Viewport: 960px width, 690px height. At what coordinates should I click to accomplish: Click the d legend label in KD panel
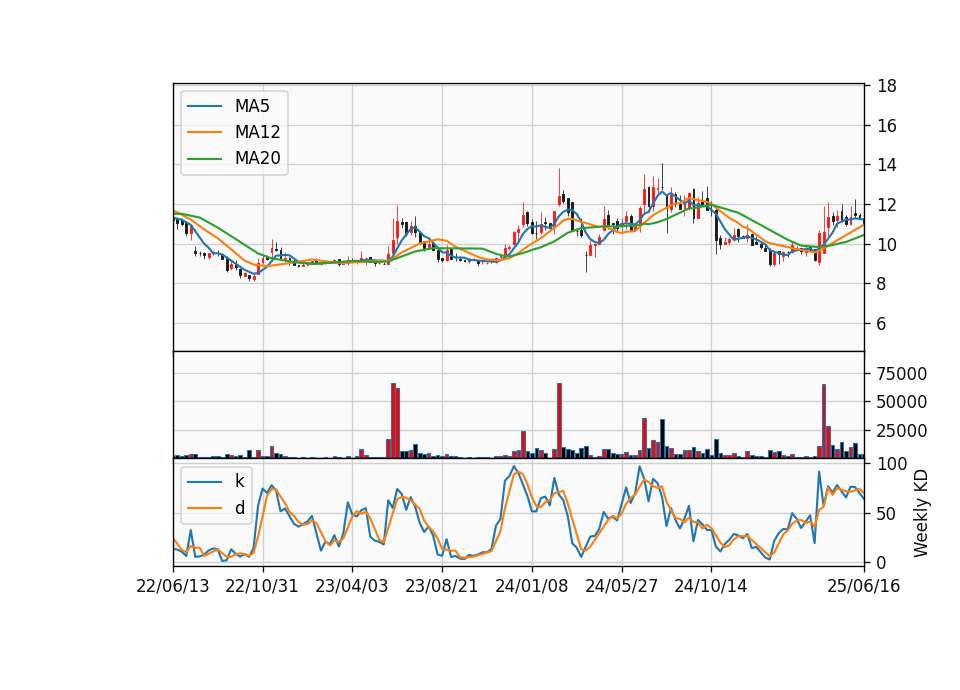point(240,508)
